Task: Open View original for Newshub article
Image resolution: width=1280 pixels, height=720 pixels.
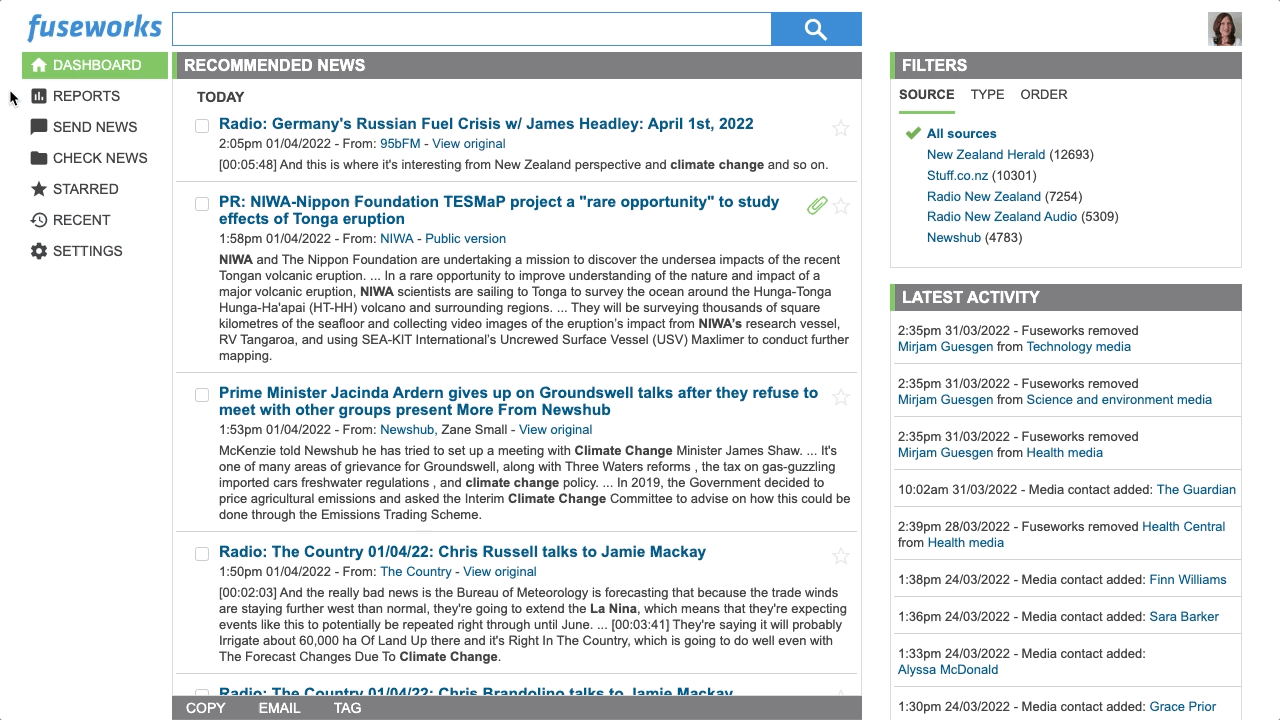Action: click(555, 430)
